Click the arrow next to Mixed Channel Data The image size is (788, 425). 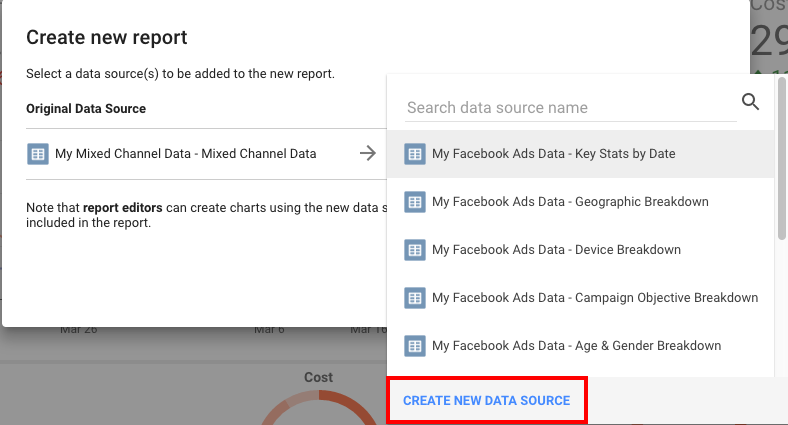coord(368,153)
